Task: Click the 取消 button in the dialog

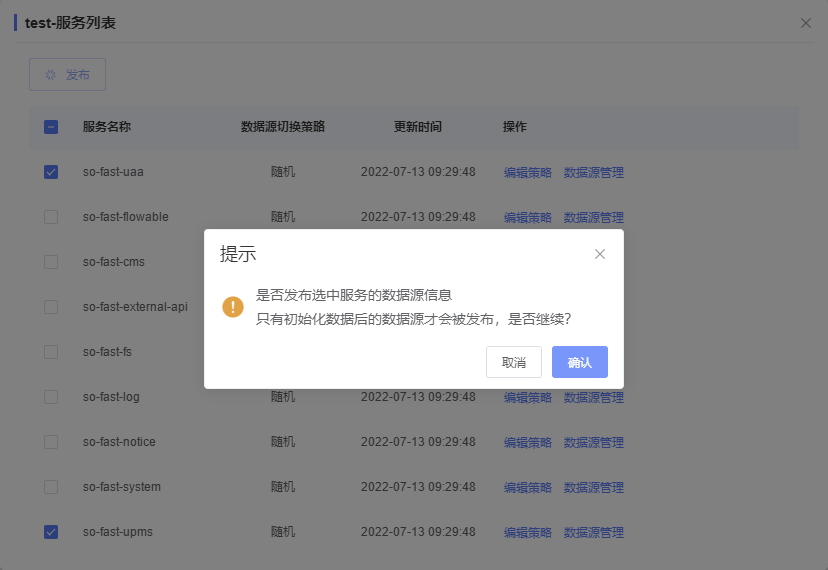Action: pyautogui.click(x=513, y=362)
